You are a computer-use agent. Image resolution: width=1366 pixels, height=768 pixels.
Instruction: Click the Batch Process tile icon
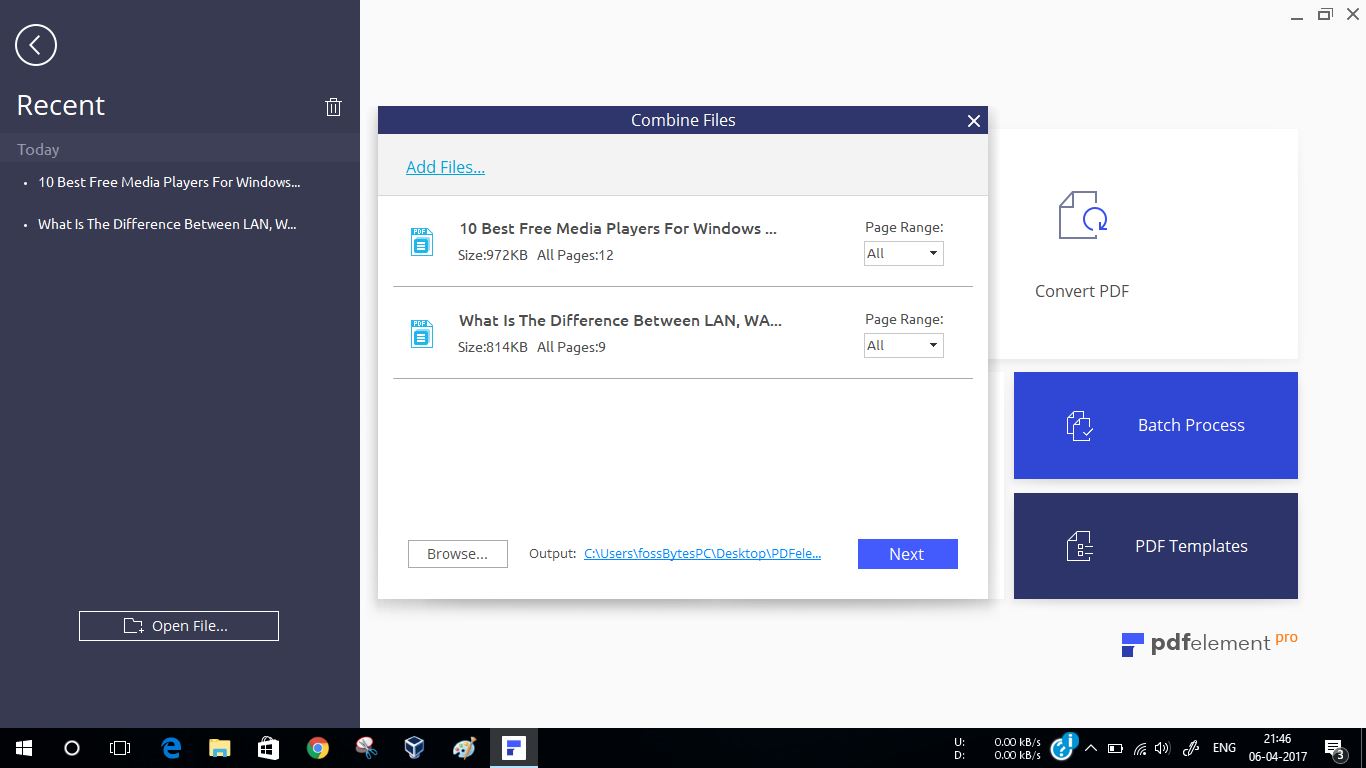(x=1080, y=426)
